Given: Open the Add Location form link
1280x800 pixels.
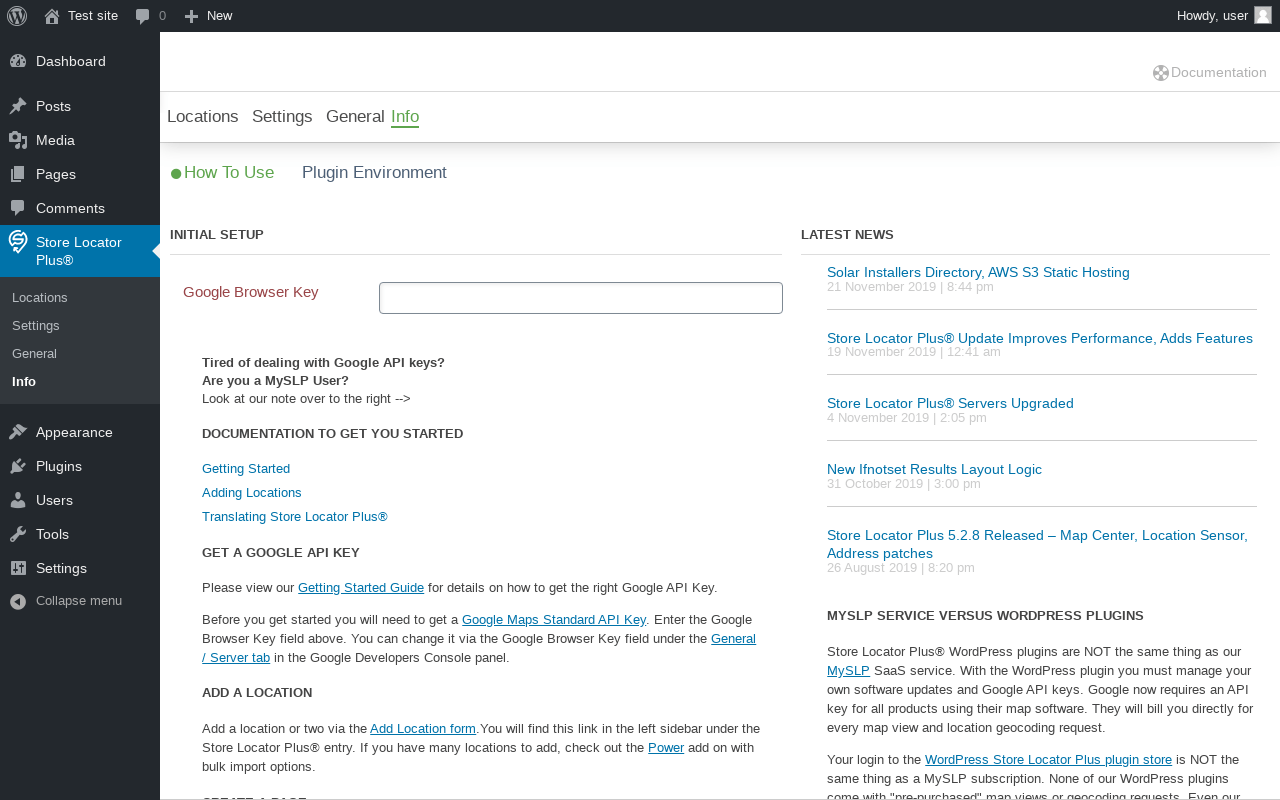Looking at the screenshot, I should pos(423,729).
